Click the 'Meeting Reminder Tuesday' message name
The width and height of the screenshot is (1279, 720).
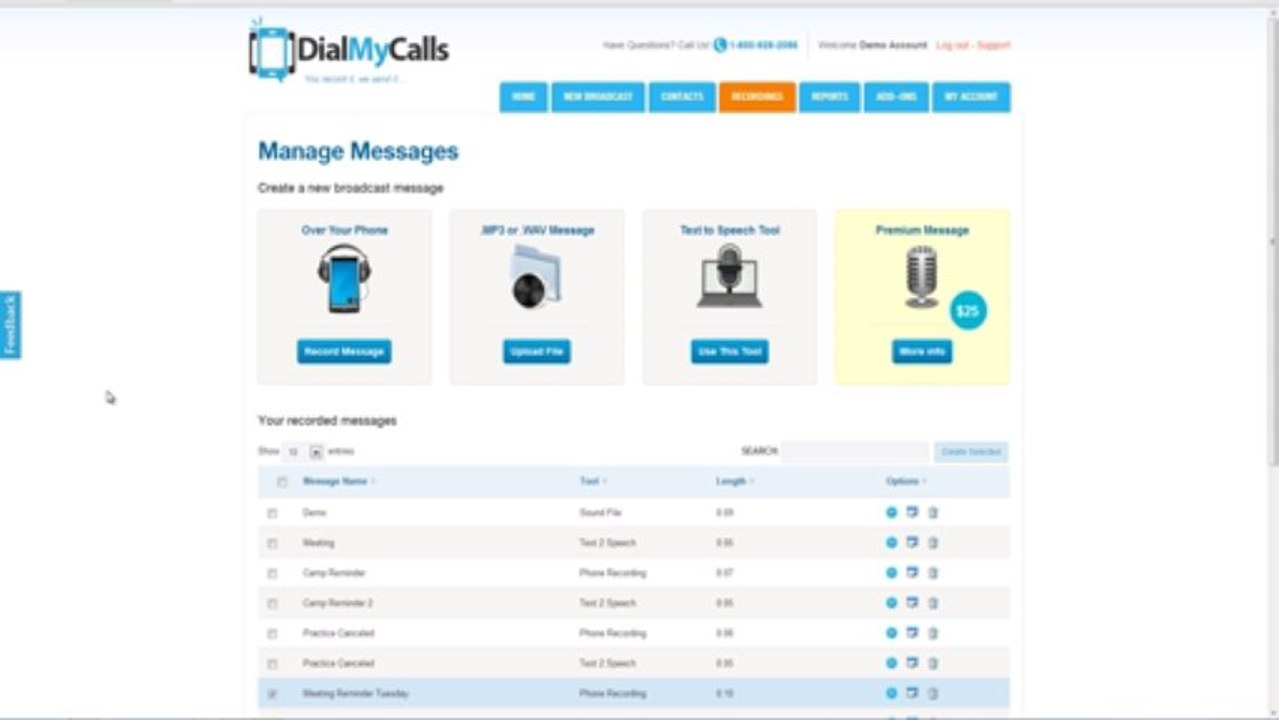(x=356, y=693)
